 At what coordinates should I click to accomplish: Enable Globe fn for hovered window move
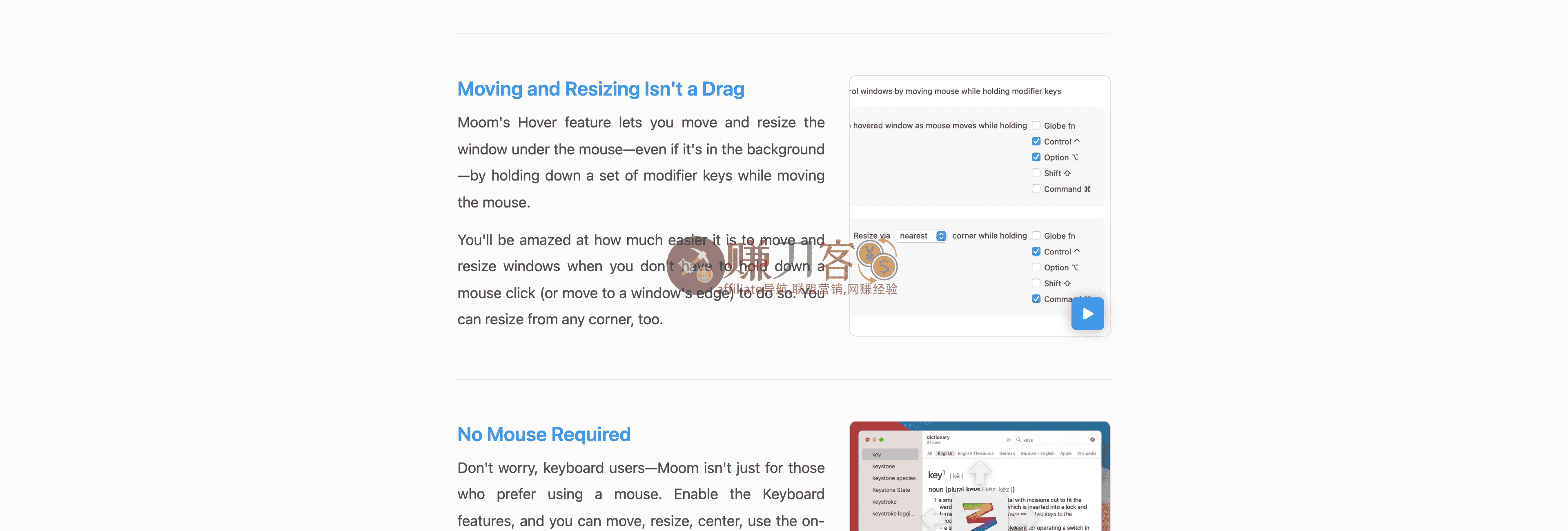tap(1036, 125)
